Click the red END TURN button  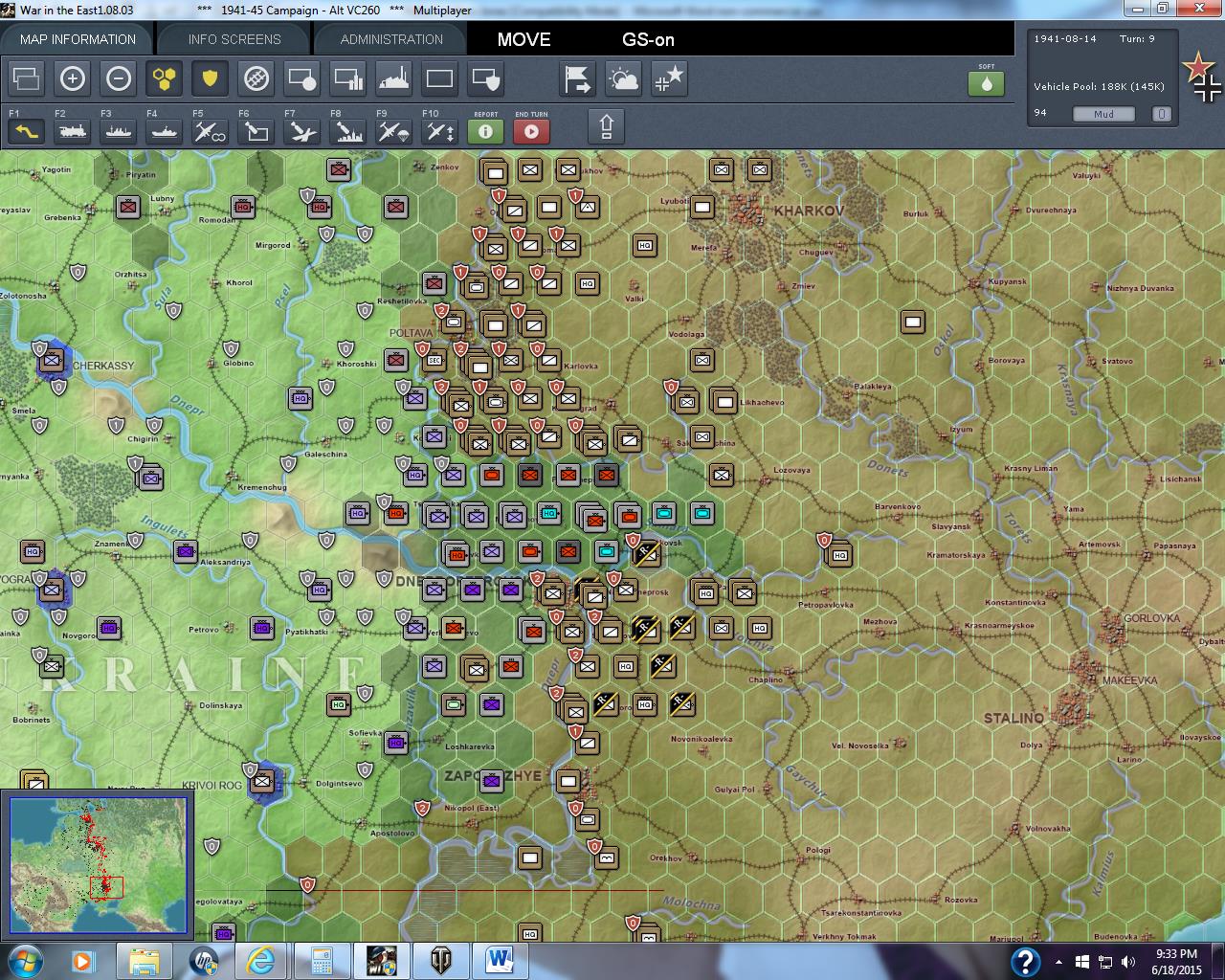click(532, 131)
